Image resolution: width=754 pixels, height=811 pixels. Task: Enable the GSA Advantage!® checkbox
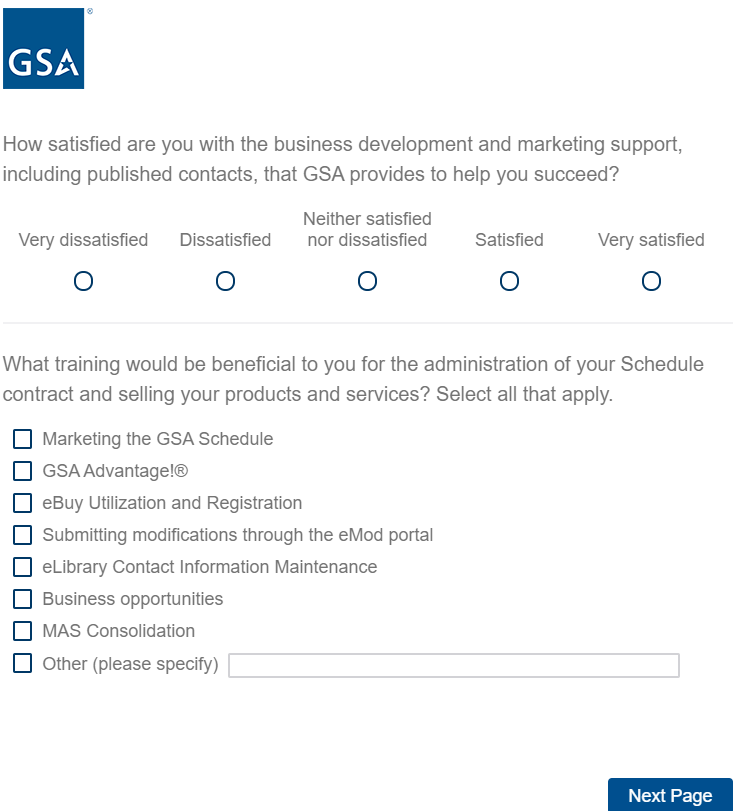tap(22, 471)
